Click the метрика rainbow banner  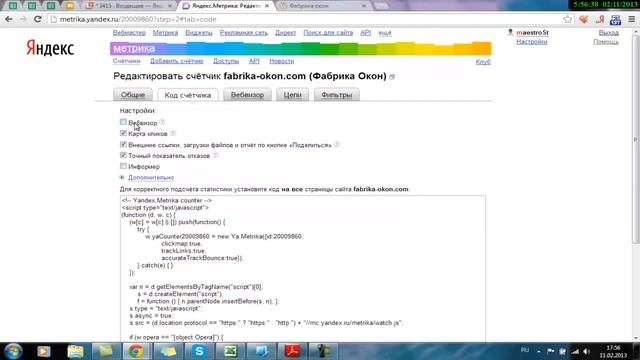pos(301,48)
